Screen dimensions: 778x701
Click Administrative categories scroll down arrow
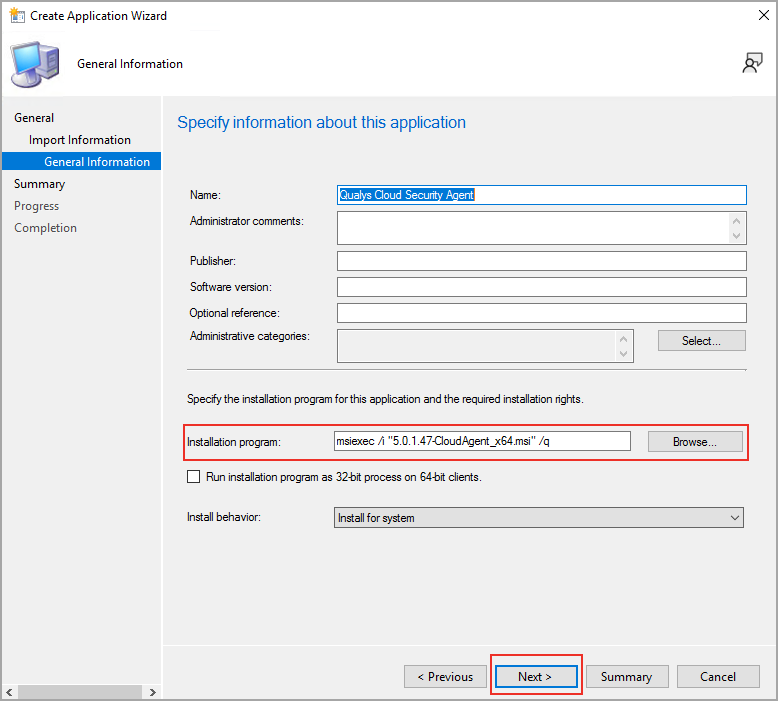coord(624,354)
